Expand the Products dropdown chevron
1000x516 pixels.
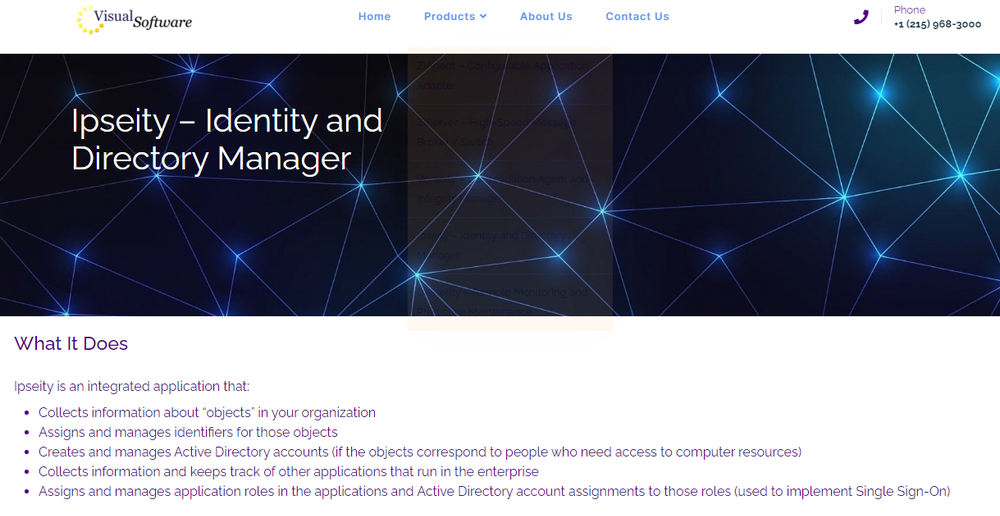[483, 17]
